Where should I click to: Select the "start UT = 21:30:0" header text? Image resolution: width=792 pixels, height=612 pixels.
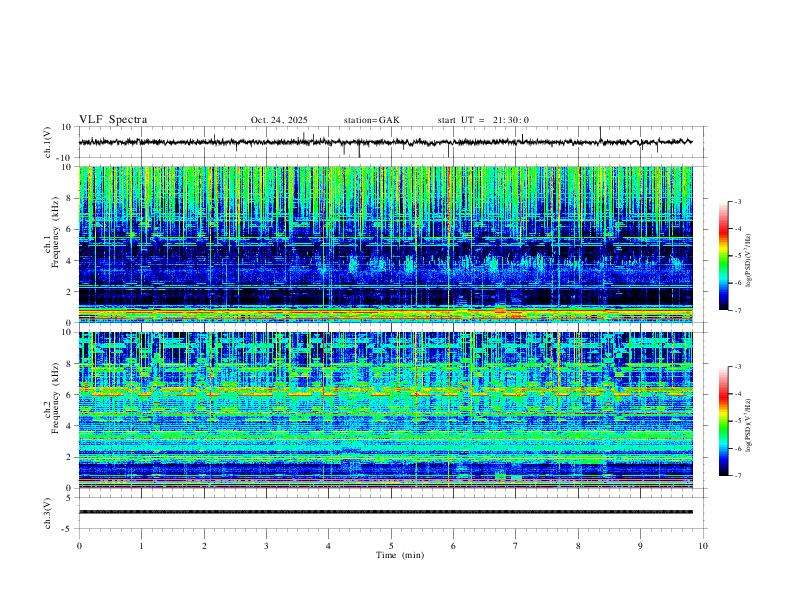tap(483, 120)
